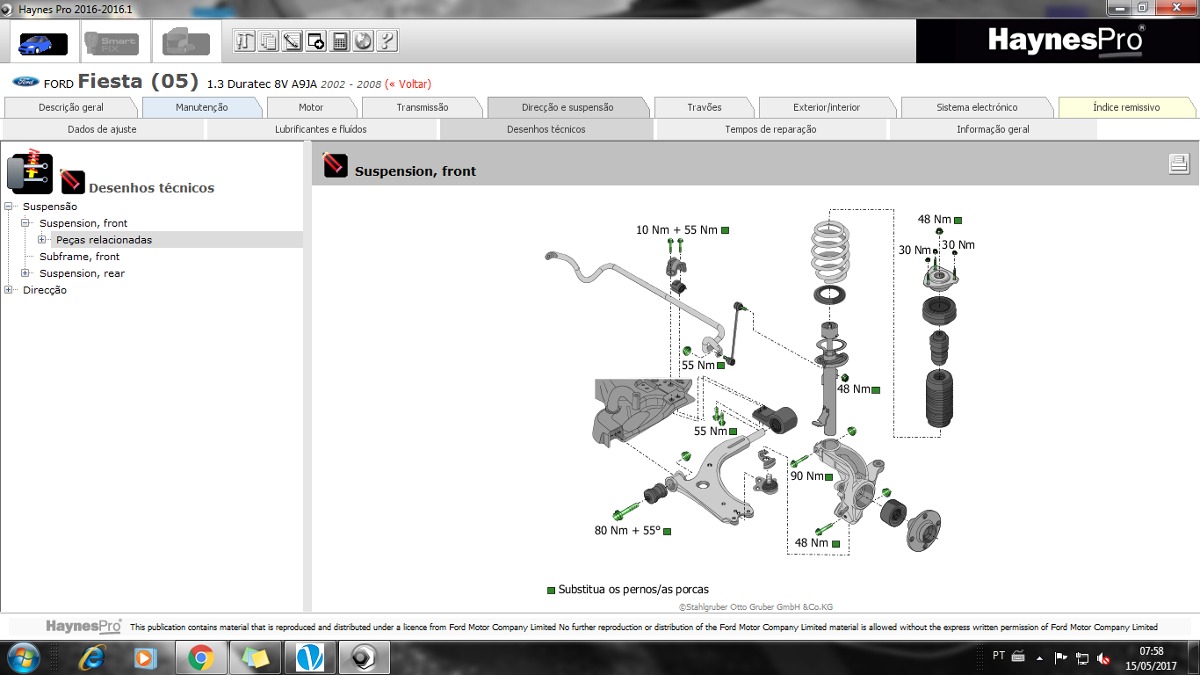Screen dimensions: 1200x675
Task: Click the Substitua os pernos/as porcas legend
Action: tap(633, 590)
